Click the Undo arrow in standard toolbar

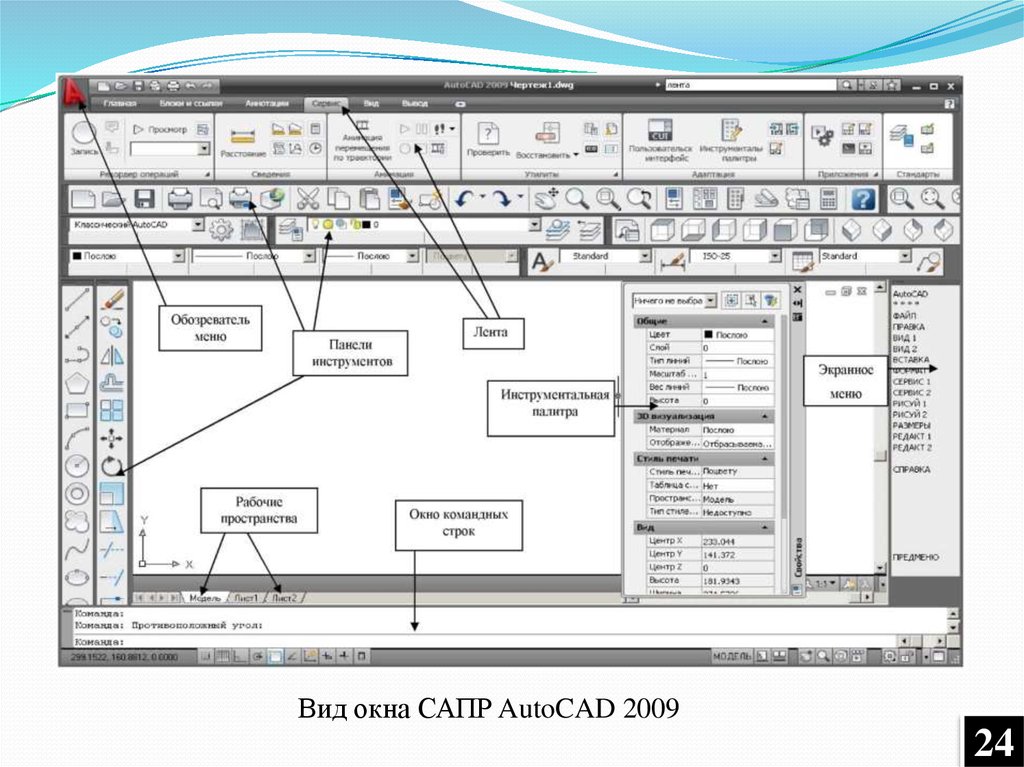[x=464, y=199]
